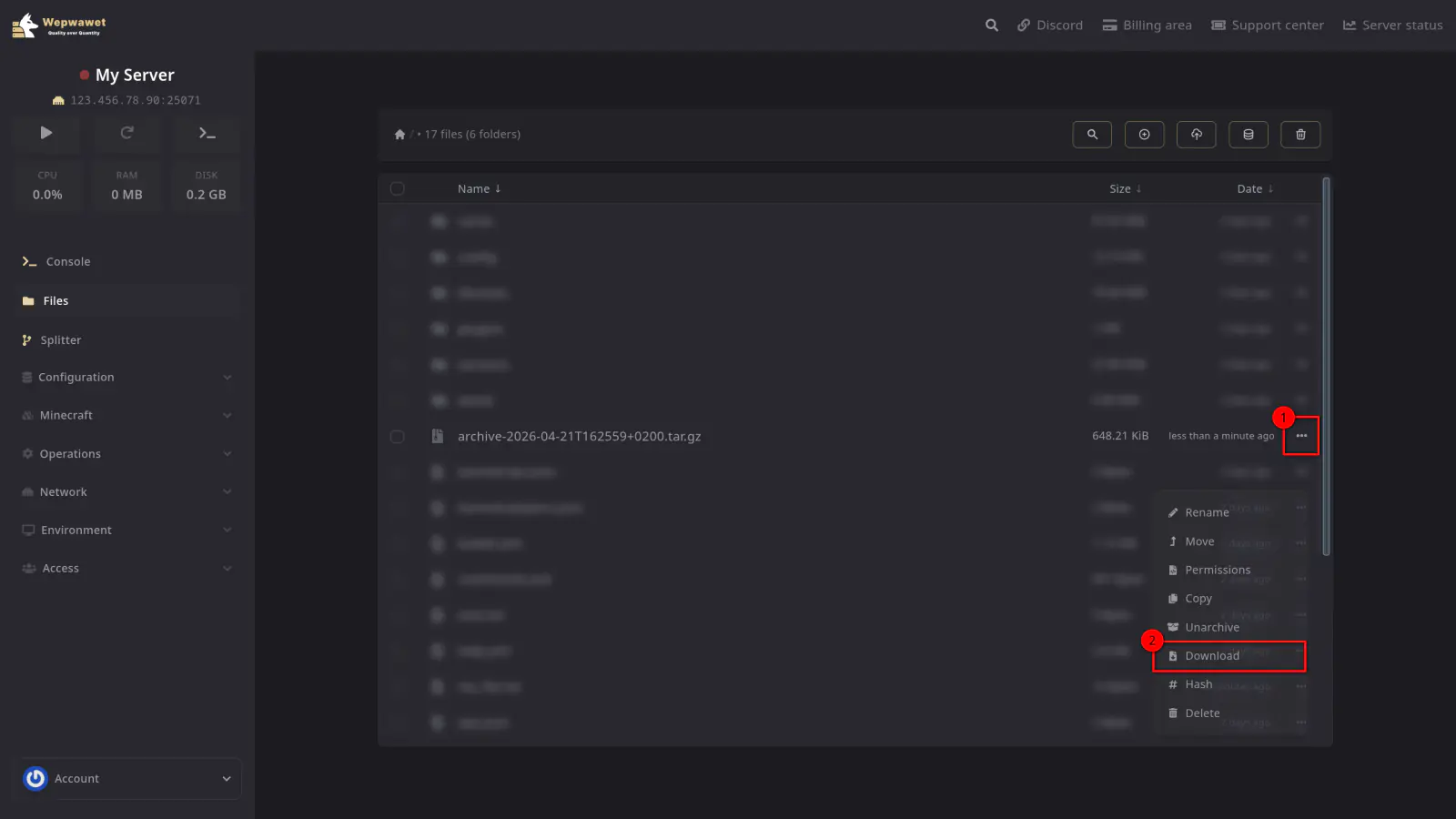
Task: Expand the Configuration sidebar section
Action: pos(126,378)
